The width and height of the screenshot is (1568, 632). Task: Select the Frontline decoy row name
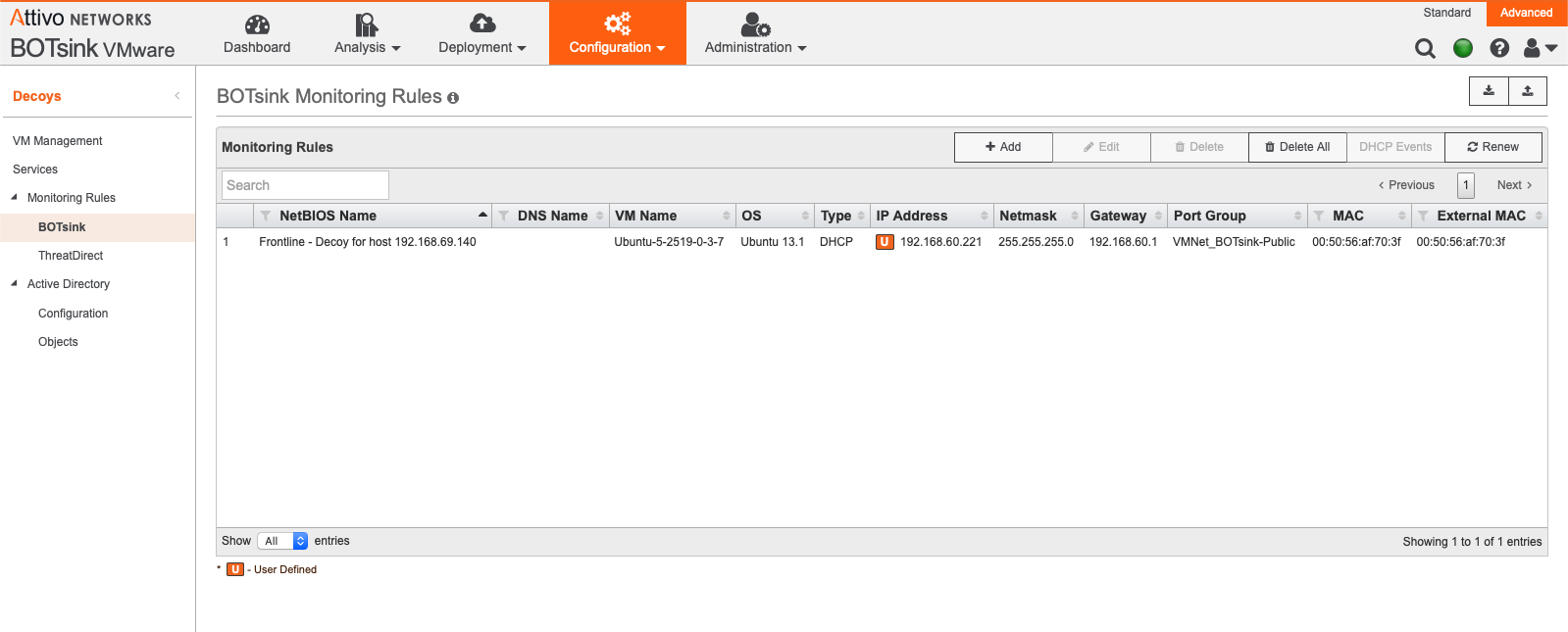pyautogui.click(x=368, y=242)
